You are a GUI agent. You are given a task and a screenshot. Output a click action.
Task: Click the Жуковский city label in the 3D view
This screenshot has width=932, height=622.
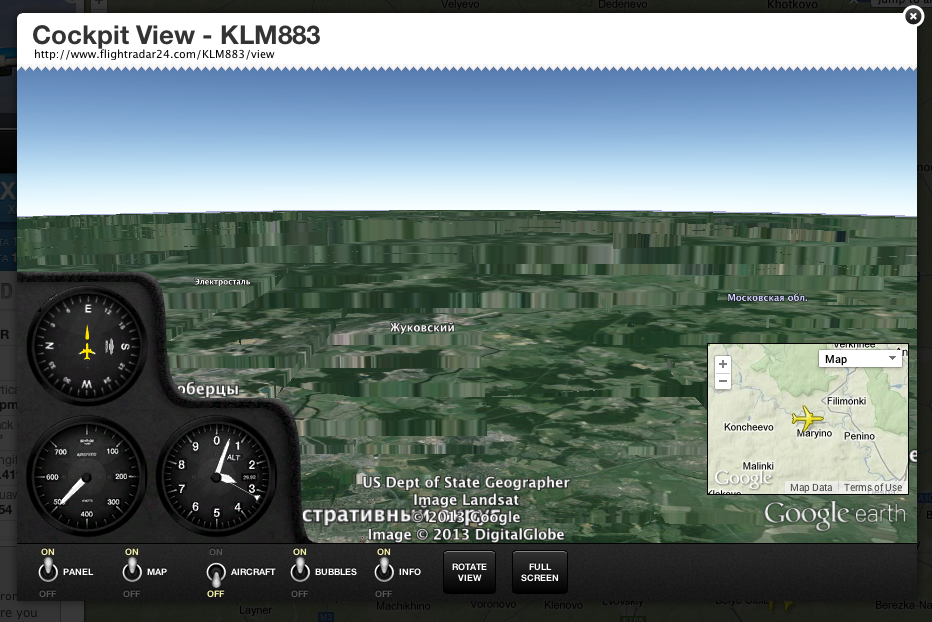422,328
